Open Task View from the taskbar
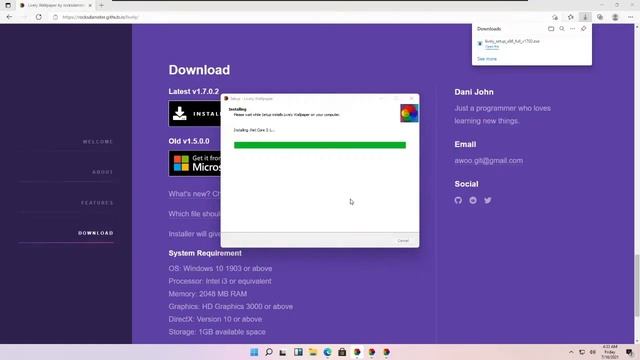The height and width of the screenshot is (360, 640). 283,352
